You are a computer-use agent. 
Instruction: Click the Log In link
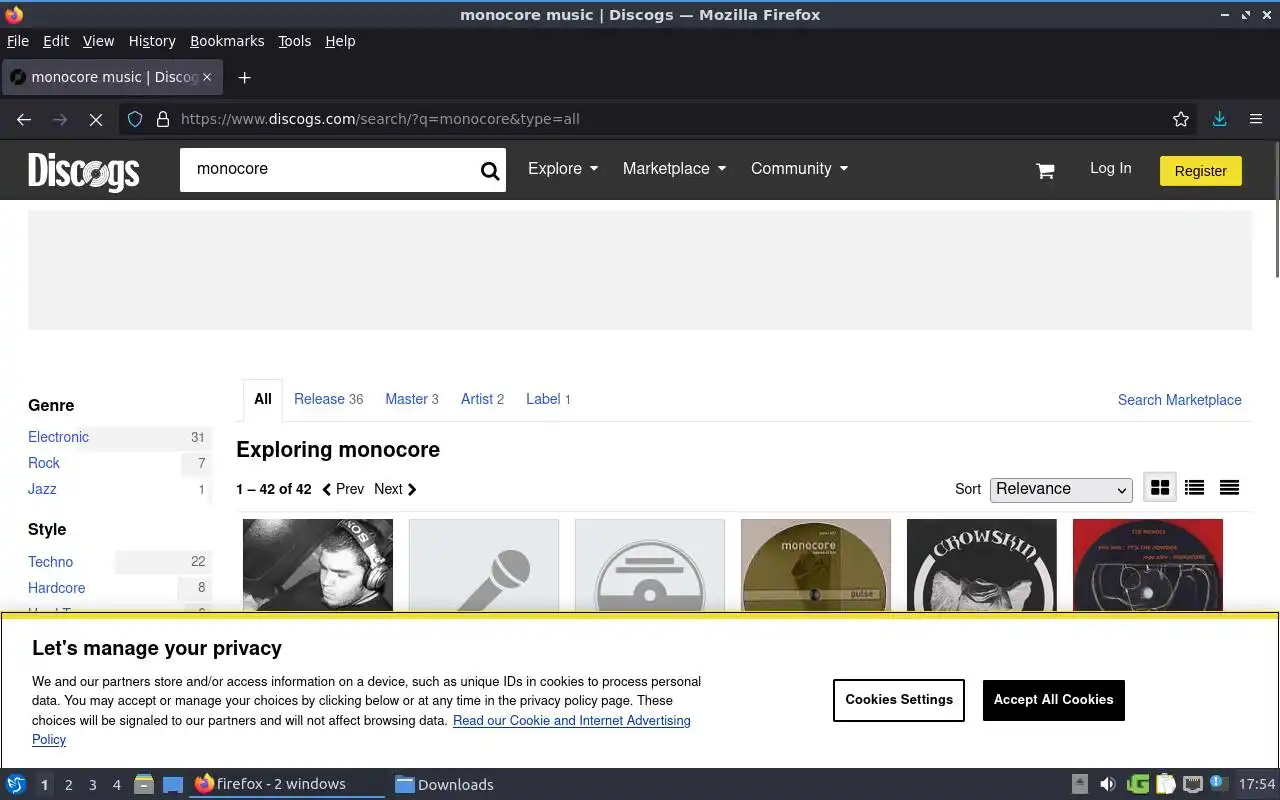pyautogui.click(x=1111, y=168)
